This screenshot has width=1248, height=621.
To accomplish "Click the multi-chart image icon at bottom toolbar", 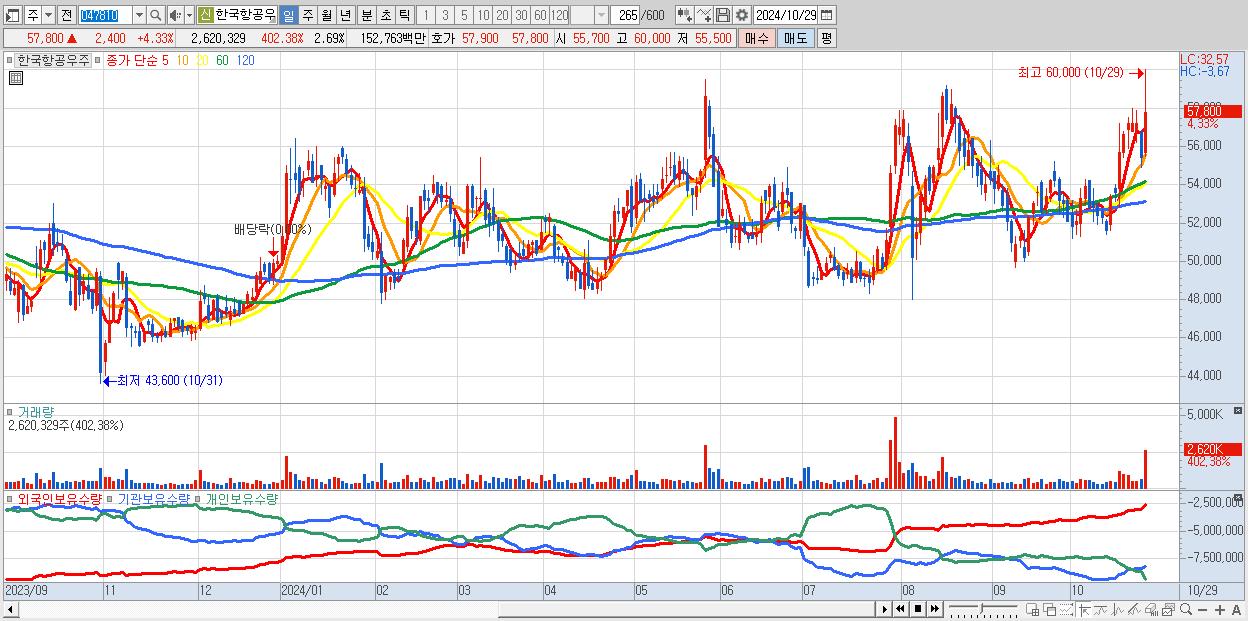I will [1169, 610].
